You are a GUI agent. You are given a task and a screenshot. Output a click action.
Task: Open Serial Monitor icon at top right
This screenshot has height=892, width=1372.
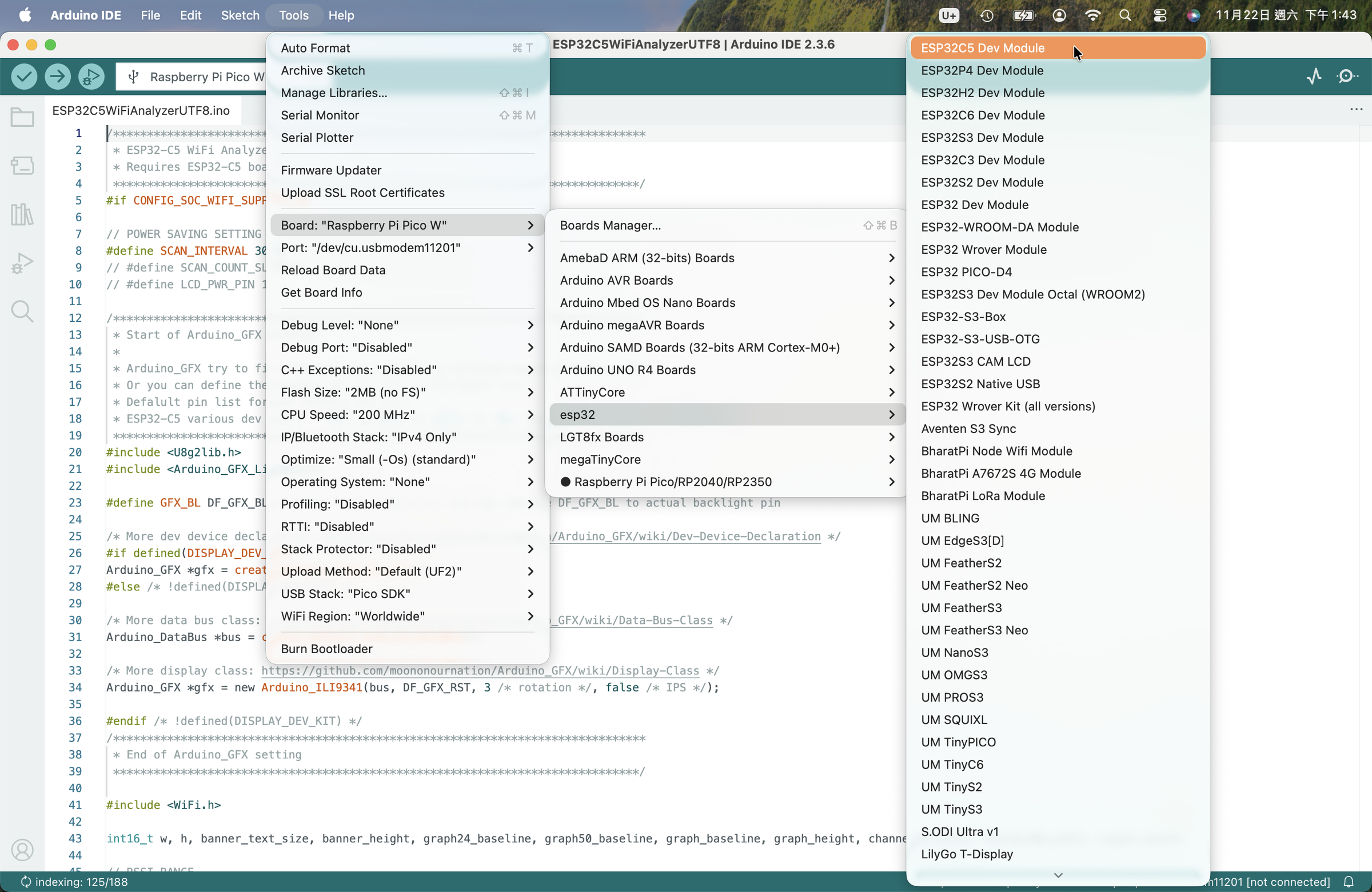point(1347,77)
